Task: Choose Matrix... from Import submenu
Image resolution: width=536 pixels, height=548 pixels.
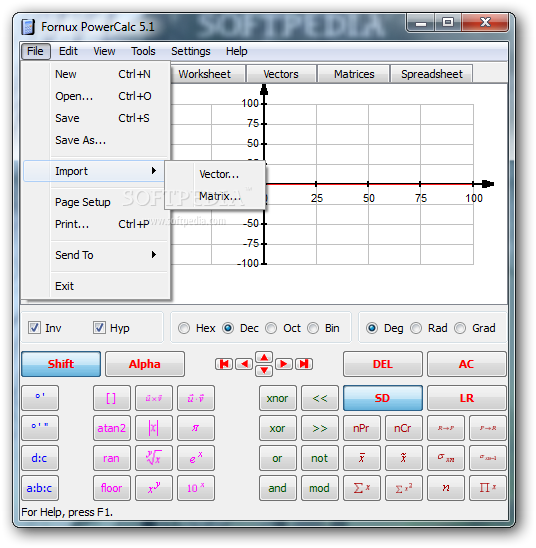Action: pos(220,196)
